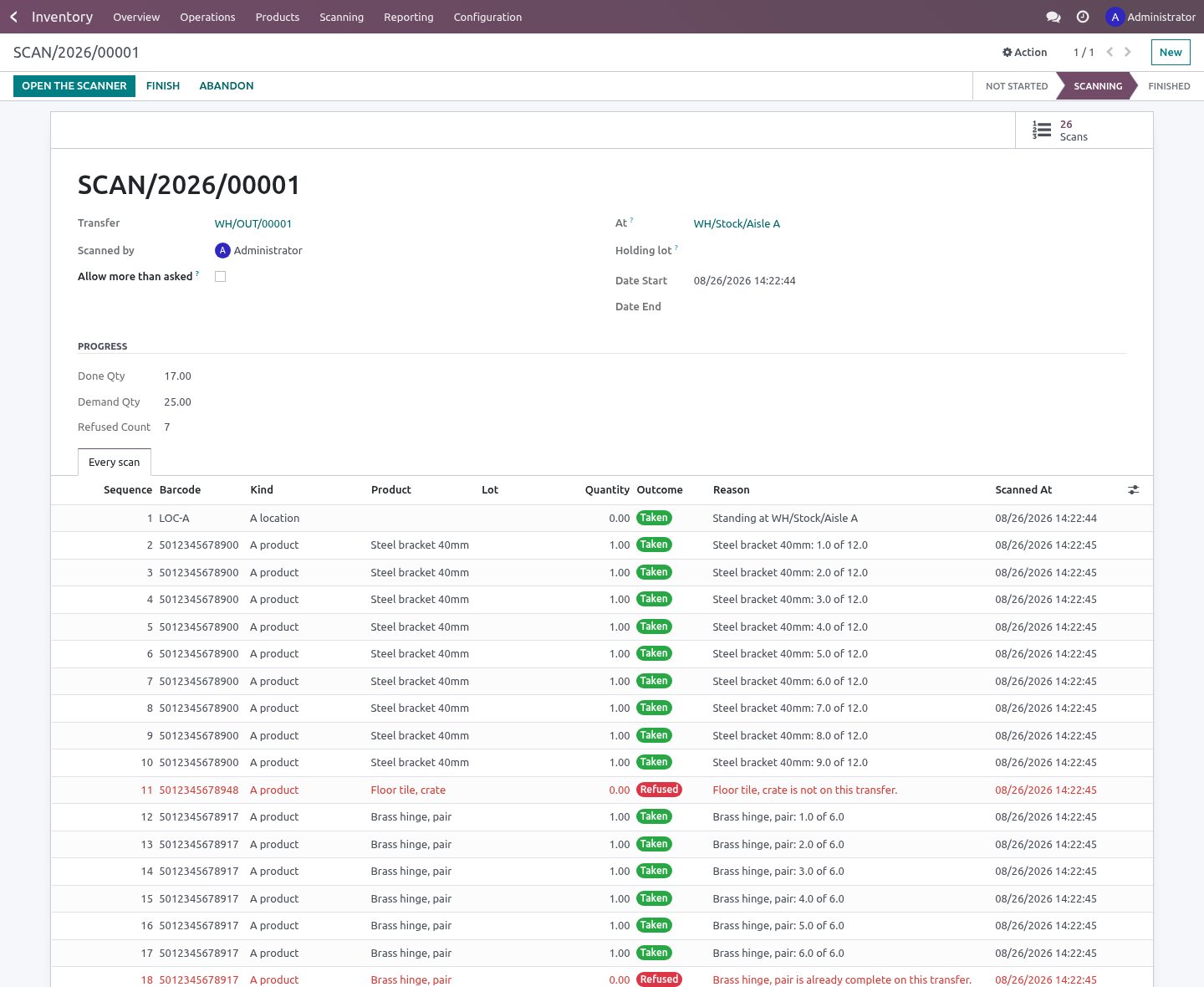Sort by Scanned At column header
The height and width of the screenshot is (987, 1204).
pos(1023,490)
